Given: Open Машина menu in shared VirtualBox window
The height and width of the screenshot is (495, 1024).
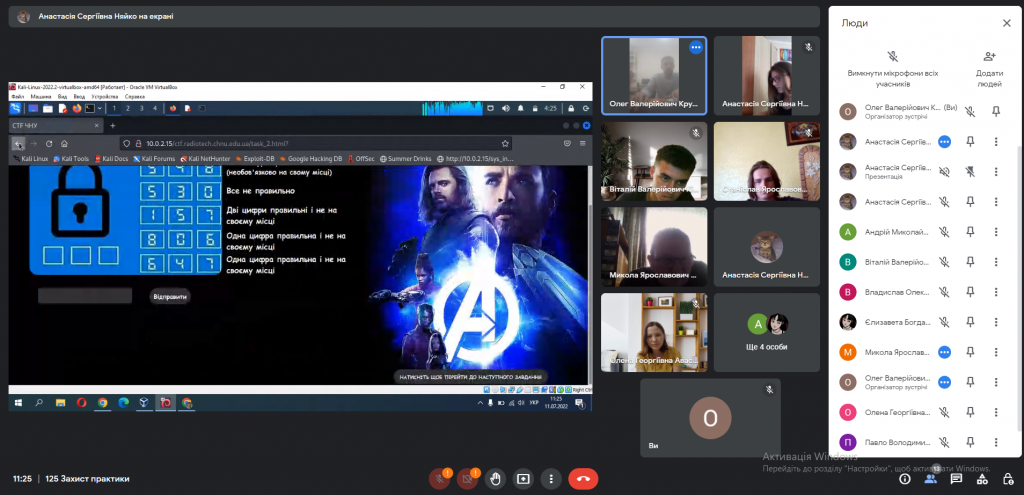Looking at the screenshot, I should click(x=40, y=97).
